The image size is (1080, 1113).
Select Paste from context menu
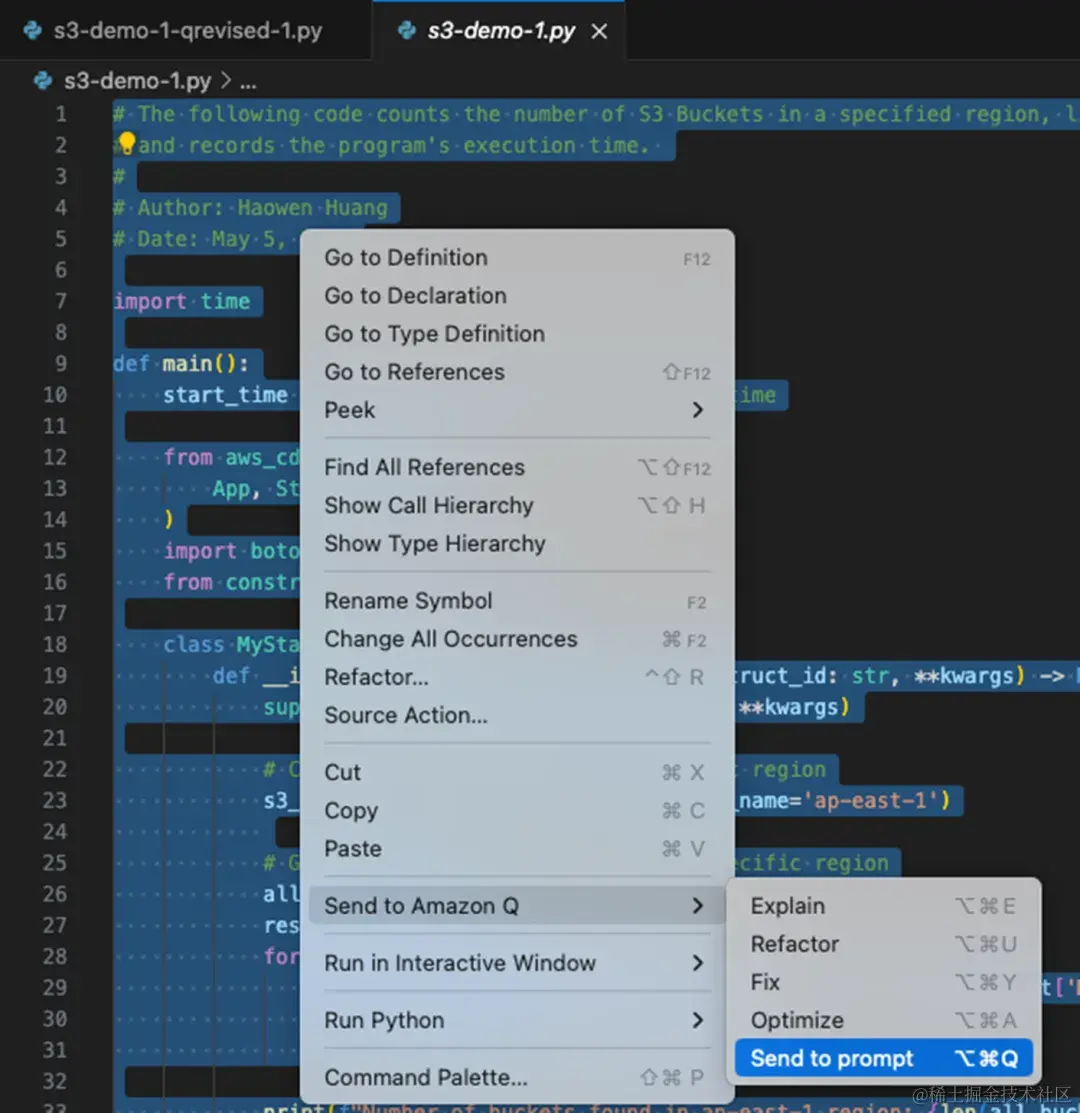coord(517,849)
